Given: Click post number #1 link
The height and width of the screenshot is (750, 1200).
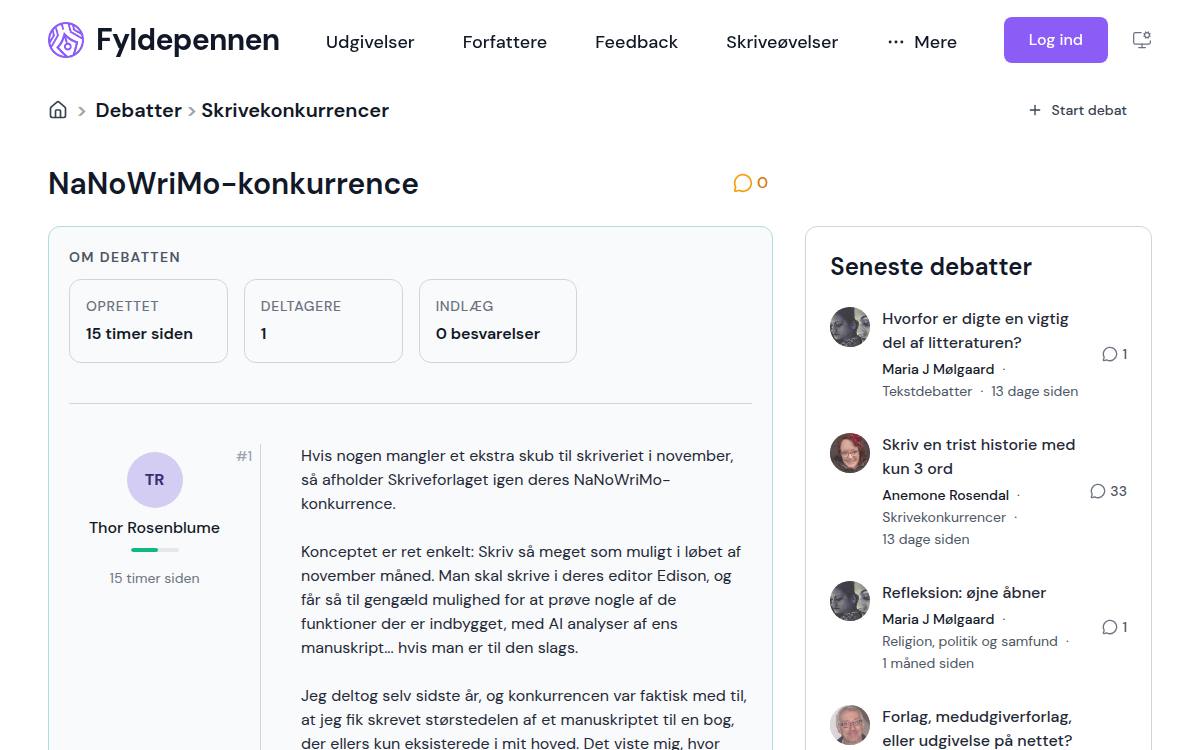Looking at the screenshot, I should 244,456.
